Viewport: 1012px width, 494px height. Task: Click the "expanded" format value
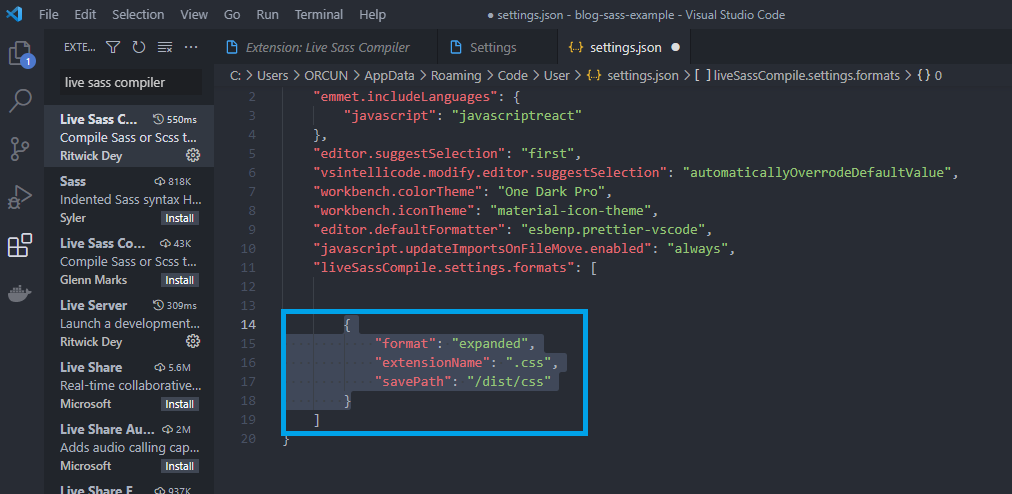click(490, 344)
